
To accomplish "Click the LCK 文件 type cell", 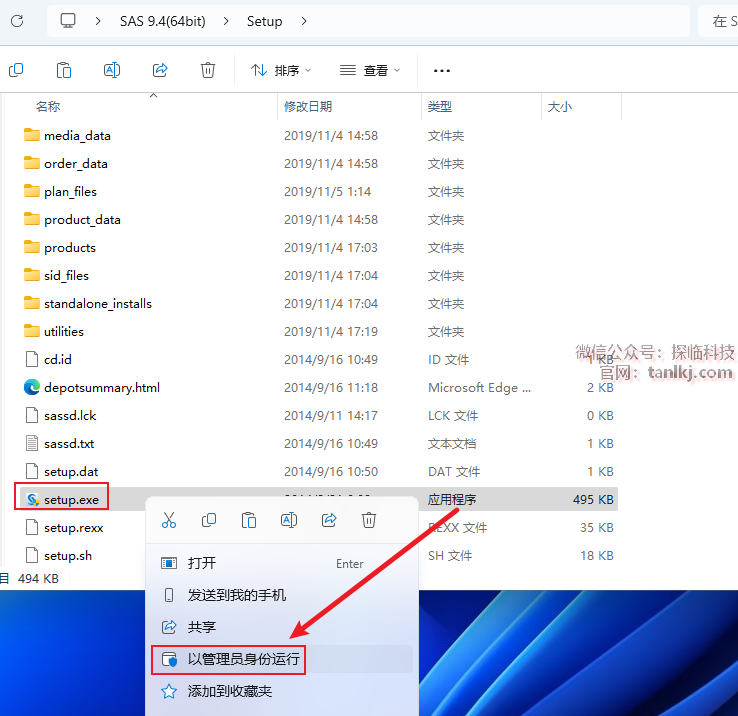I will tap(453, 416).
